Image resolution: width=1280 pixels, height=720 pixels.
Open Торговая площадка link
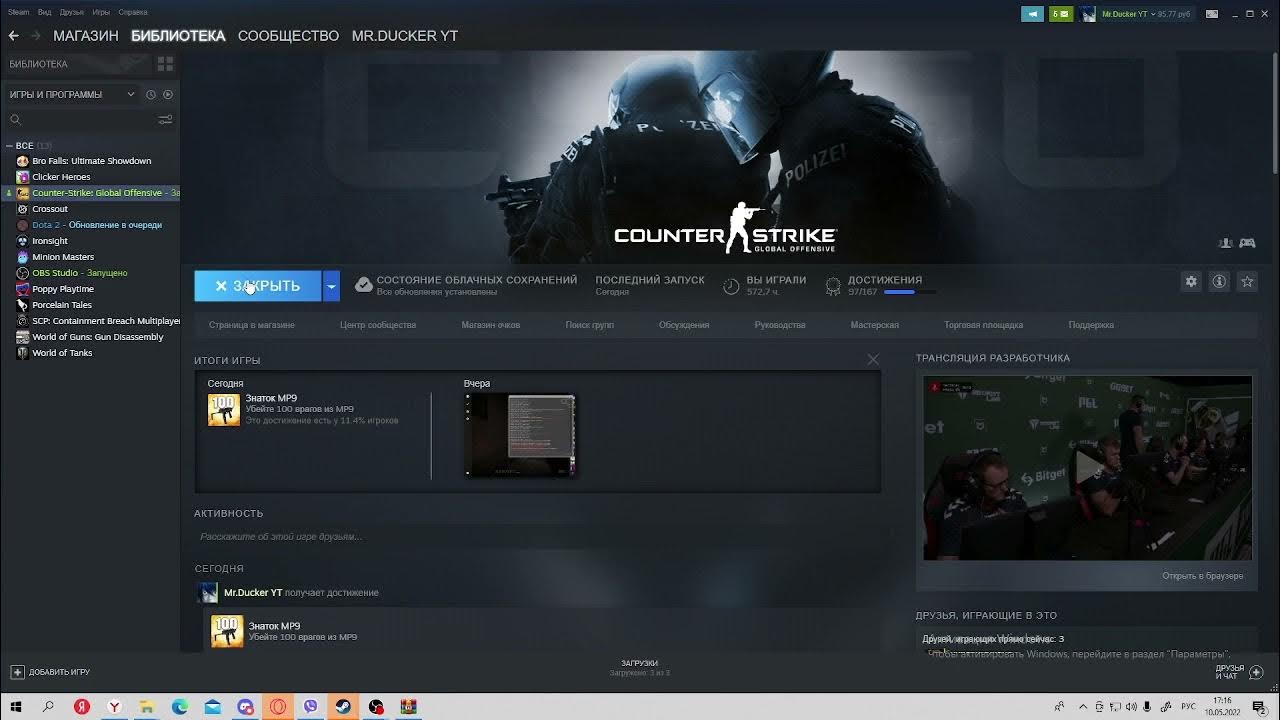(x=984, y=325)
